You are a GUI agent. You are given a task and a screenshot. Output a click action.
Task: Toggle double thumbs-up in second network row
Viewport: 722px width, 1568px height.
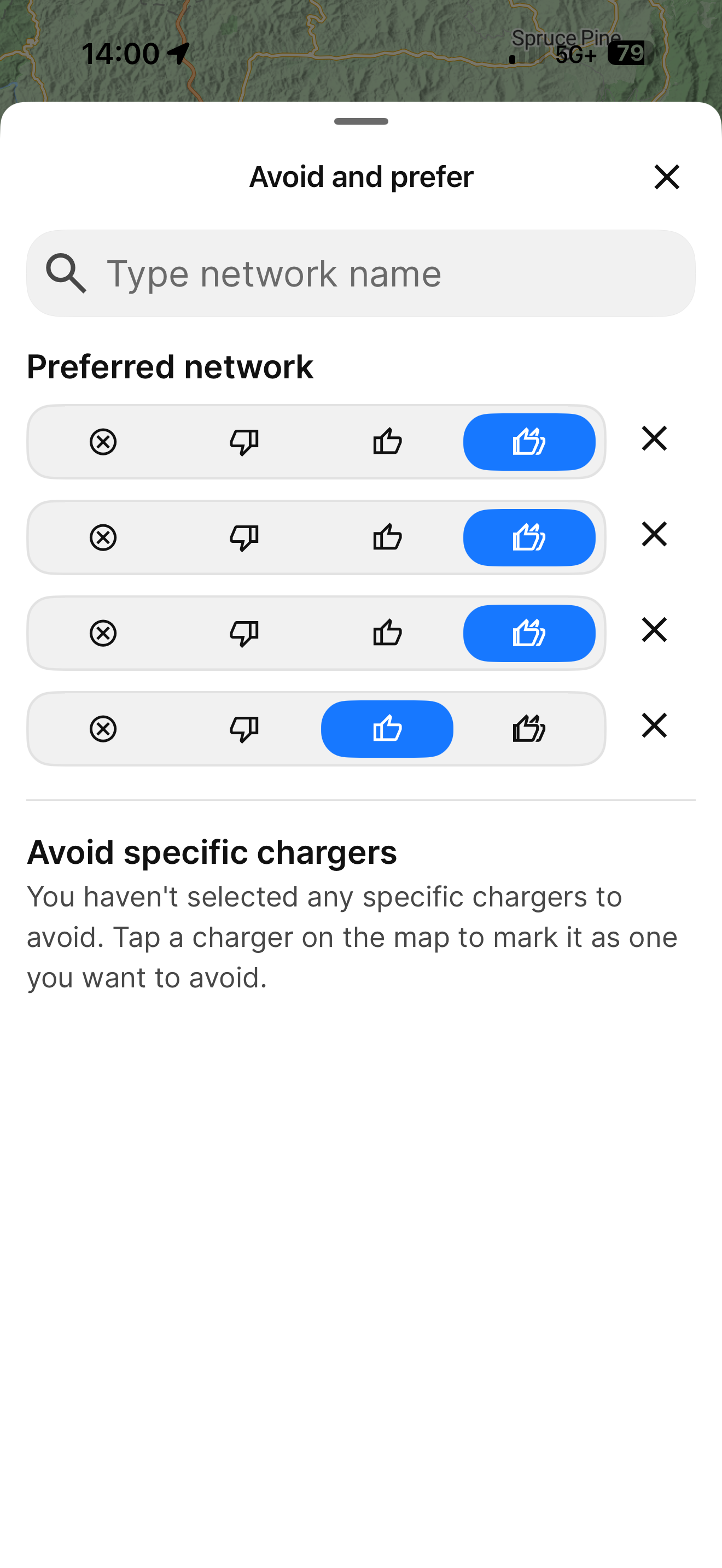click(x=529, y=537)
